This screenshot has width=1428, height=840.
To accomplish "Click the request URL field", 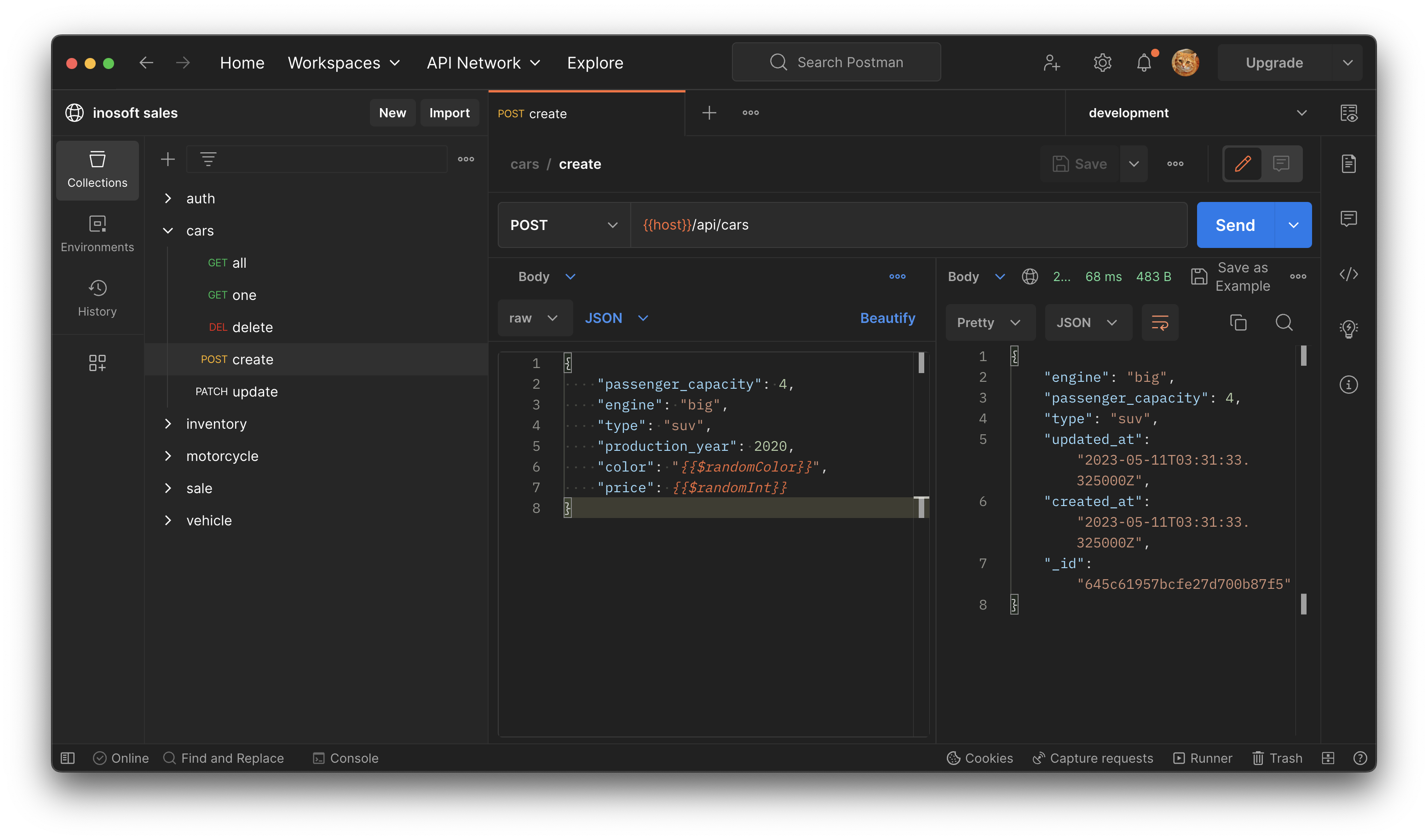I will (909, 225).
